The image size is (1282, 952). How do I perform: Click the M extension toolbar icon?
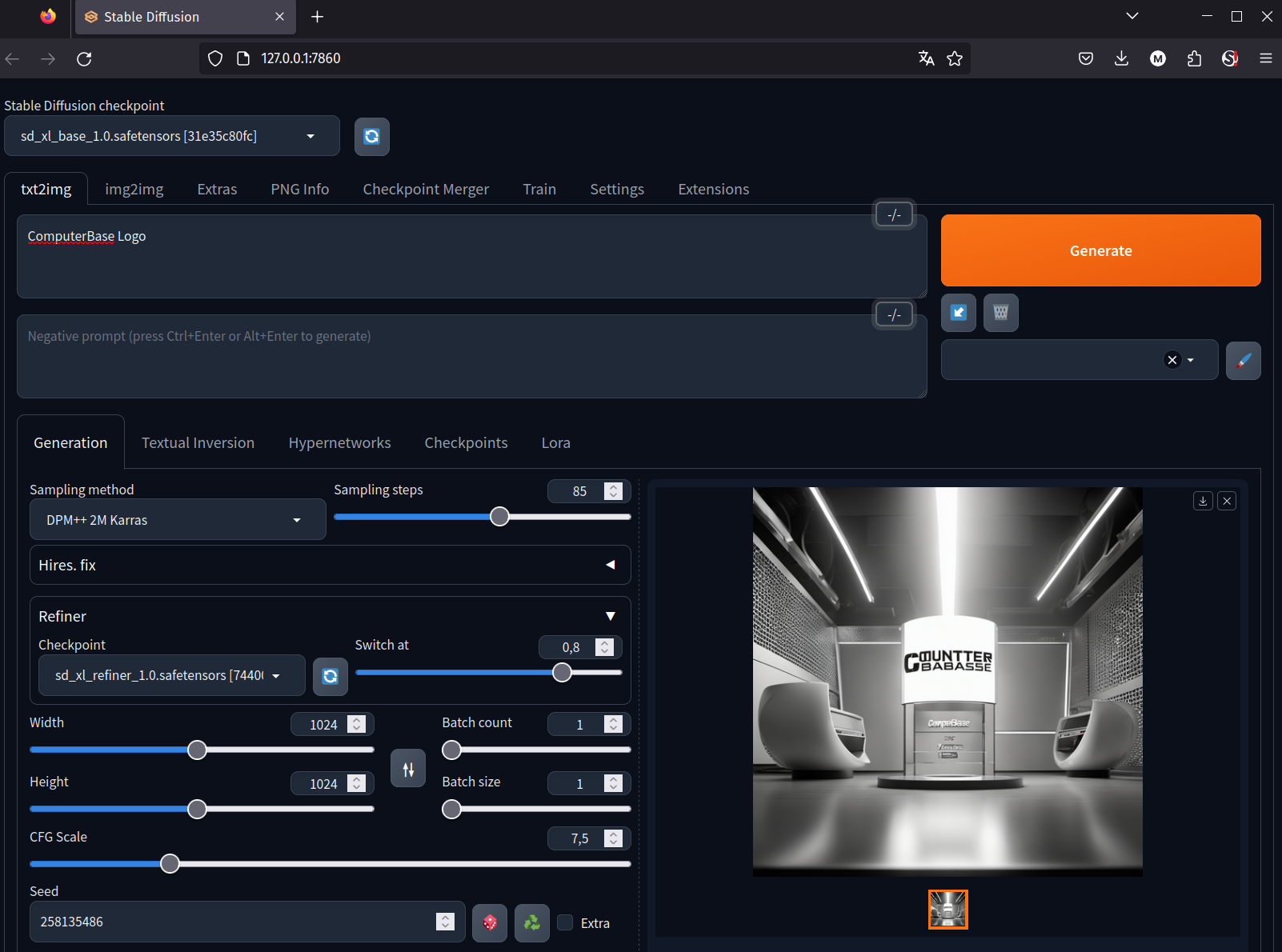click(1158, 58)
